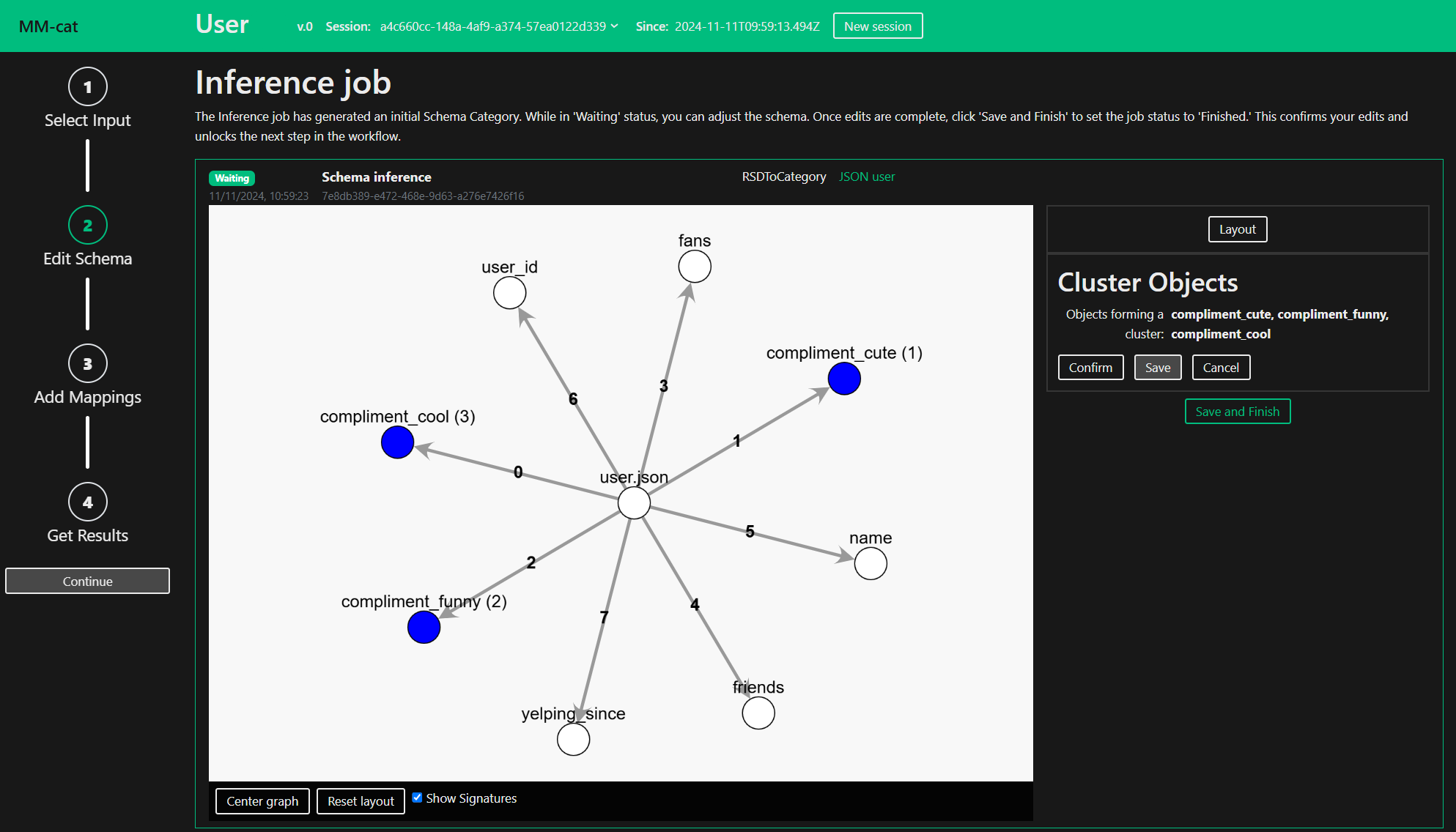This screenshot has height=832, width=1456.
Task: Click Save in Cluster Objects panel
Action: (x=1158, y=368)
